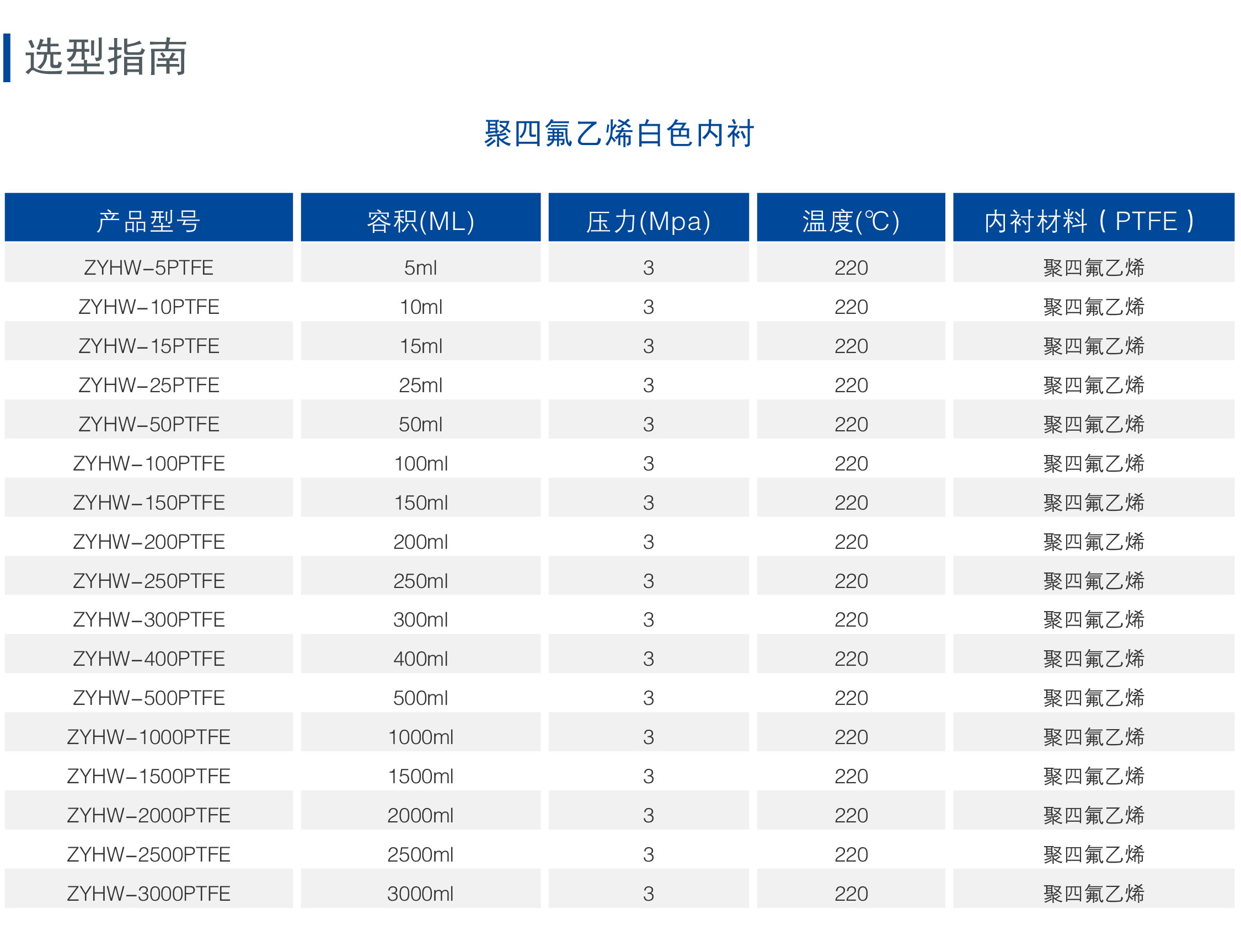Click the 聚四氟乙烯白色内衬 table title

[619, 133]
